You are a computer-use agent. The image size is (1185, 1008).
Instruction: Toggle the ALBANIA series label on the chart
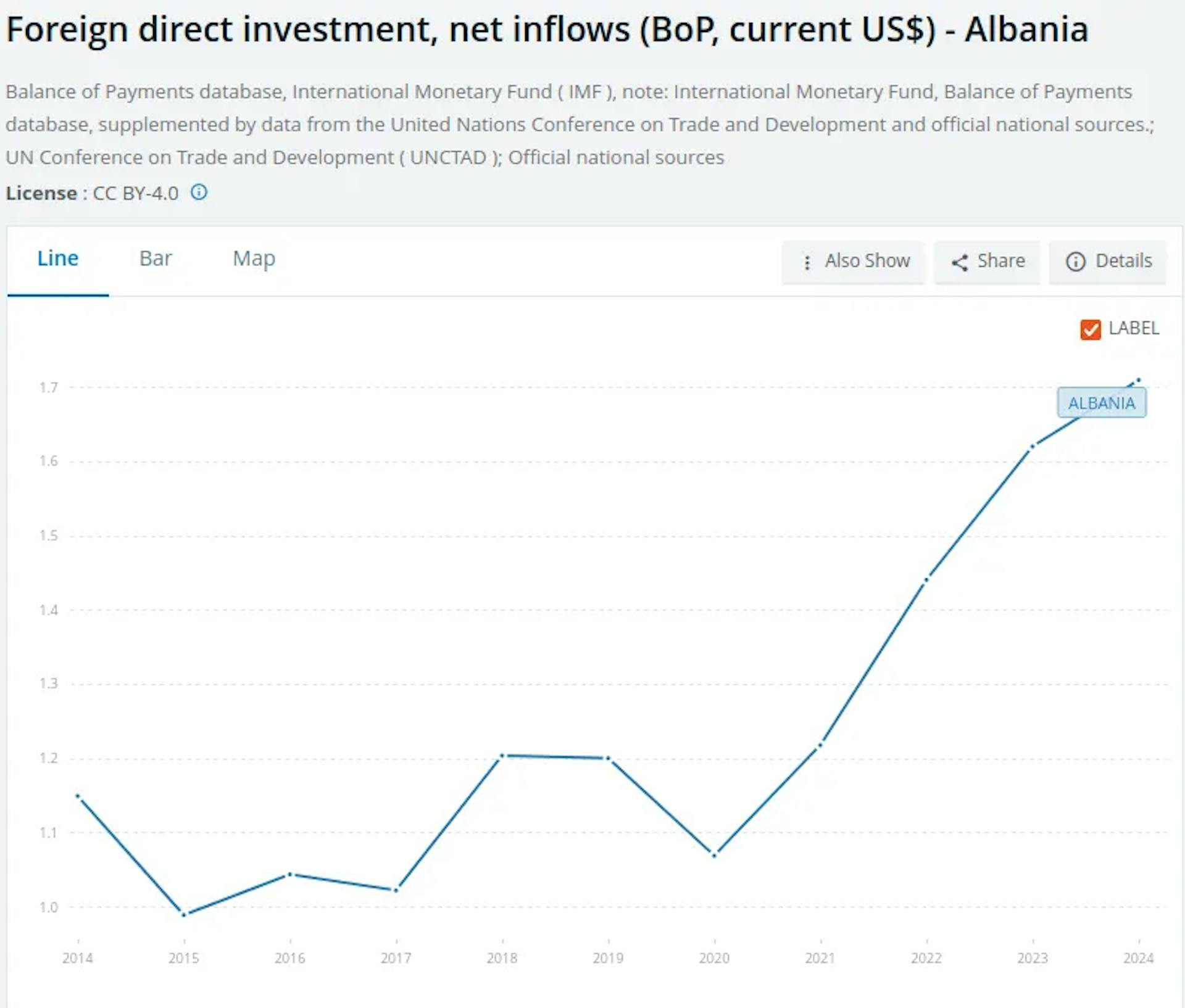click(1102, 403)
